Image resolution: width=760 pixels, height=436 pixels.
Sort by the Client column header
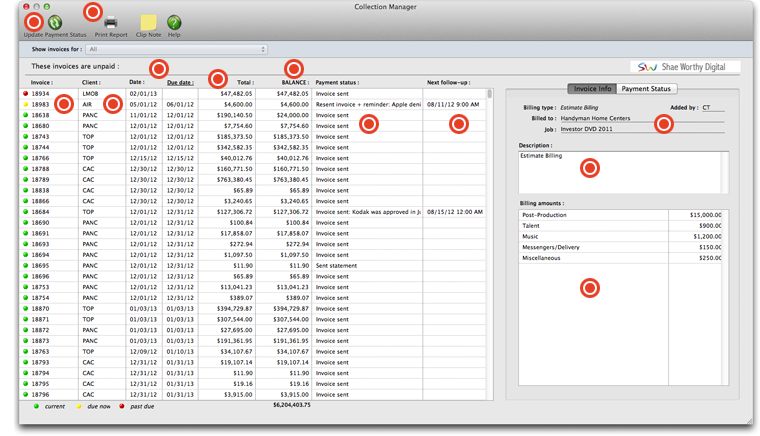coord(92,83)
